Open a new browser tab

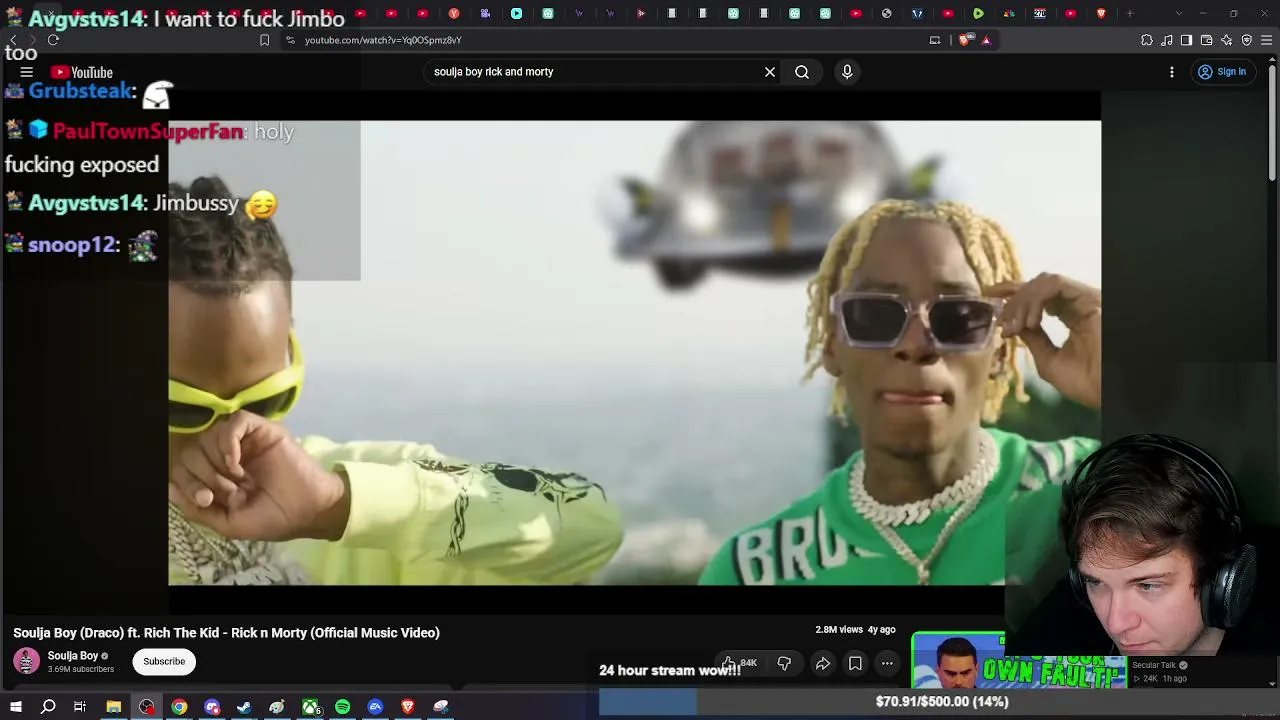tap(1130, 14)
